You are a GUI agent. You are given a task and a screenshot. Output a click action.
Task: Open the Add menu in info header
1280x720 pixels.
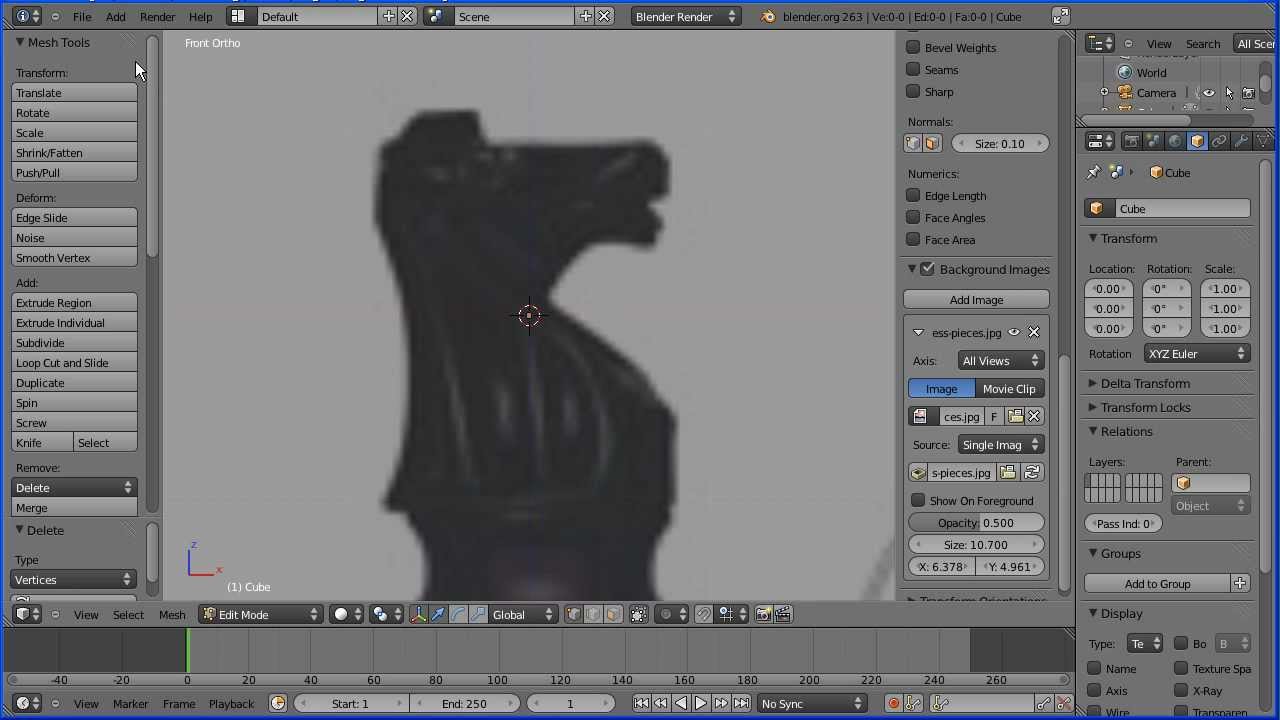(116, 16)
